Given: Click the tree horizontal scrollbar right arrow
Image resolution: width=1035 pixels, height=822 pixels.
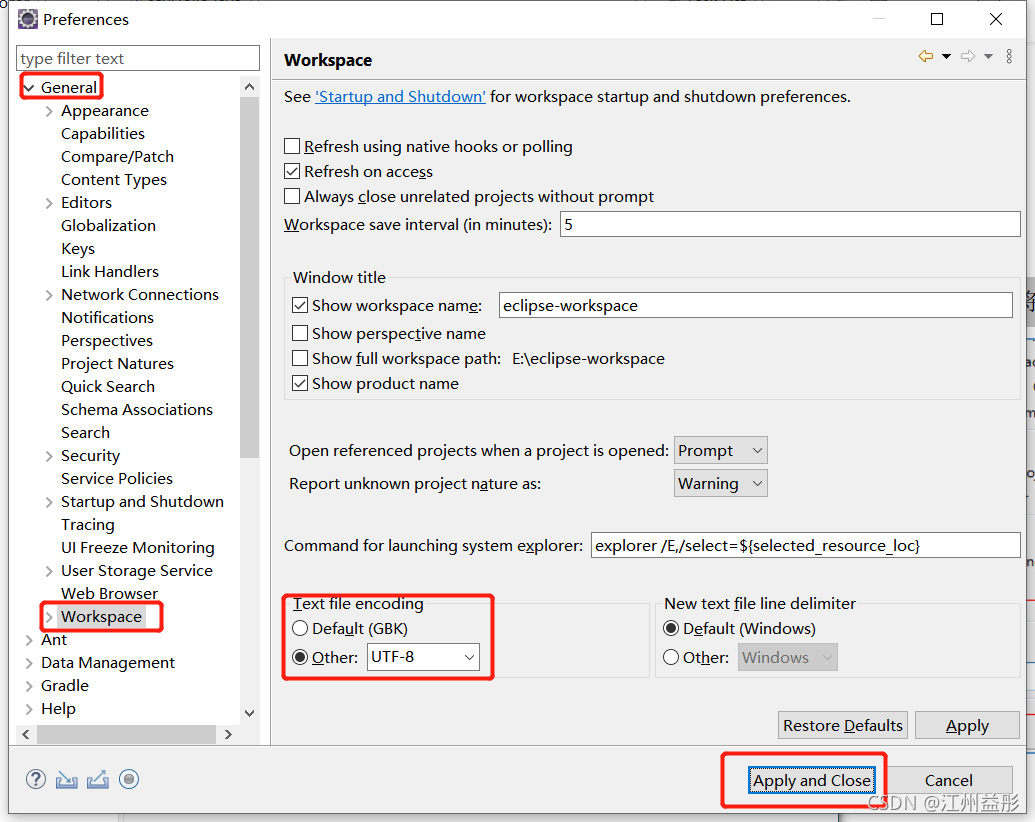Looking at the screenshot, I should pos(228,734).
